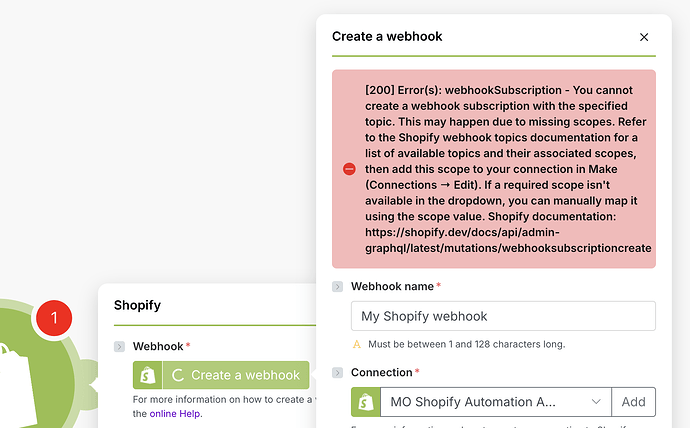The image size is (690, 428).
Task: Click the Create a webhook dialog title
Action: (387, 37)
